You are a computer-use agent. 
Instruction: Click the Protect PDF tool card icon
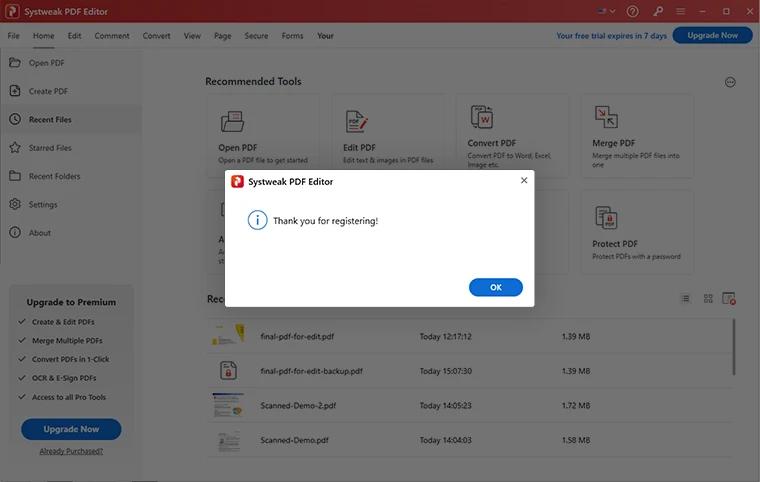point(606,217)
